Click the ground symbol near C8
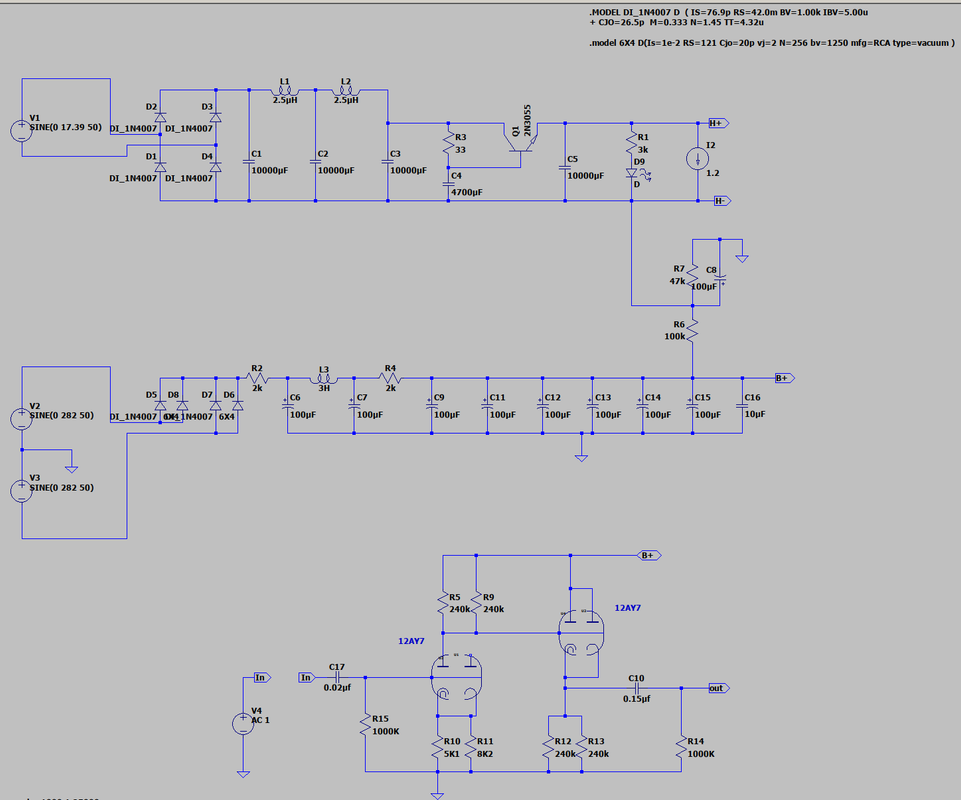The height and width of the screenshot is (800, 961). click(x=742, y=259)
